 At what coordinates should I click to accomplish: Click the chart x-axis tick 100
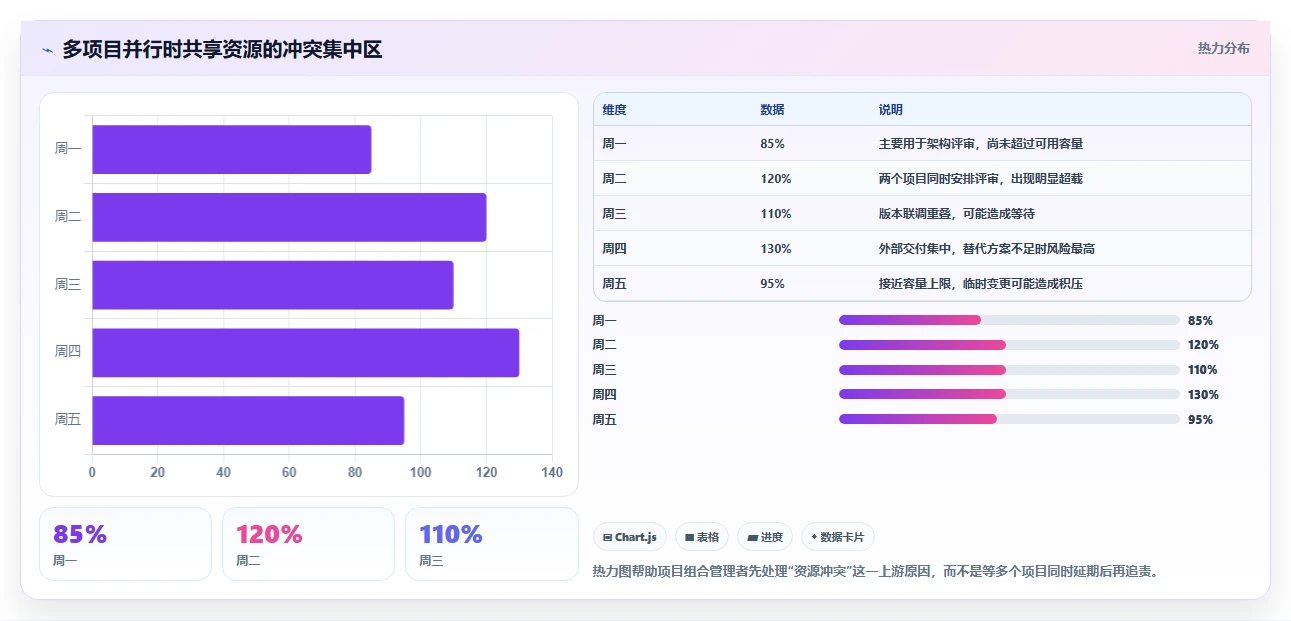(420, 473)
